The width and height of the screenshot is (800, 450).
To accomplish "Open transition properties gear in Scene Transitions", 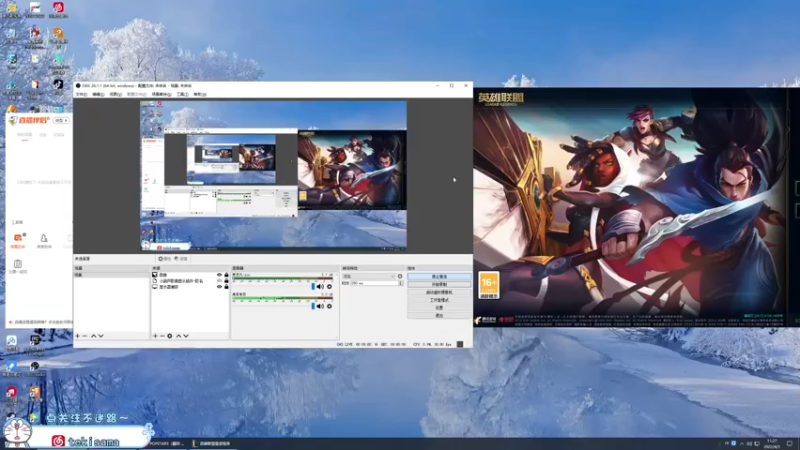I will coord(400,276).
